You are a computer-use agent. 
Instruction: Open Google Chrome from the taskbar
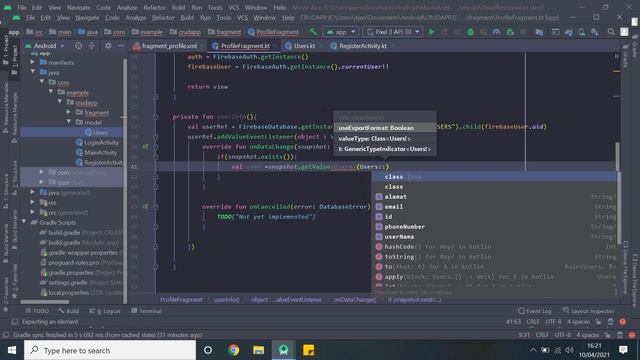(x=233, y=350)
